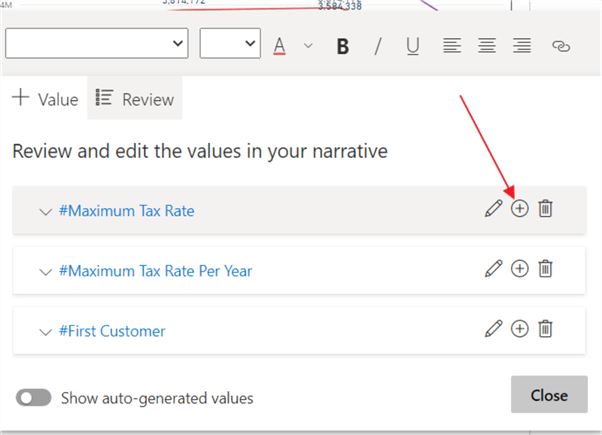Image resolution: width=602 pixels, height=435 pixels.
Task: Switch to the Value tab
Action: click(45, 99)
